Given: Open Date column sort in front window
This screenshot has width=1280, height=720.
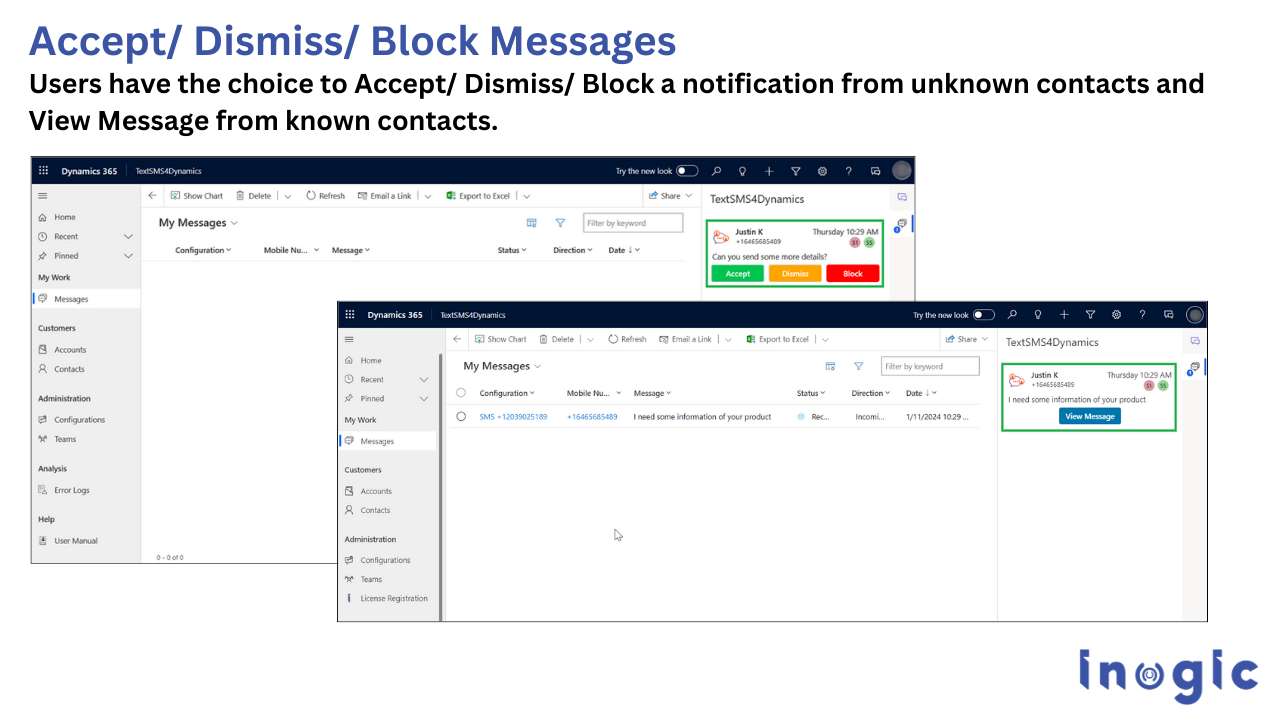Looking at the screenshot, I should coord(922,393).
